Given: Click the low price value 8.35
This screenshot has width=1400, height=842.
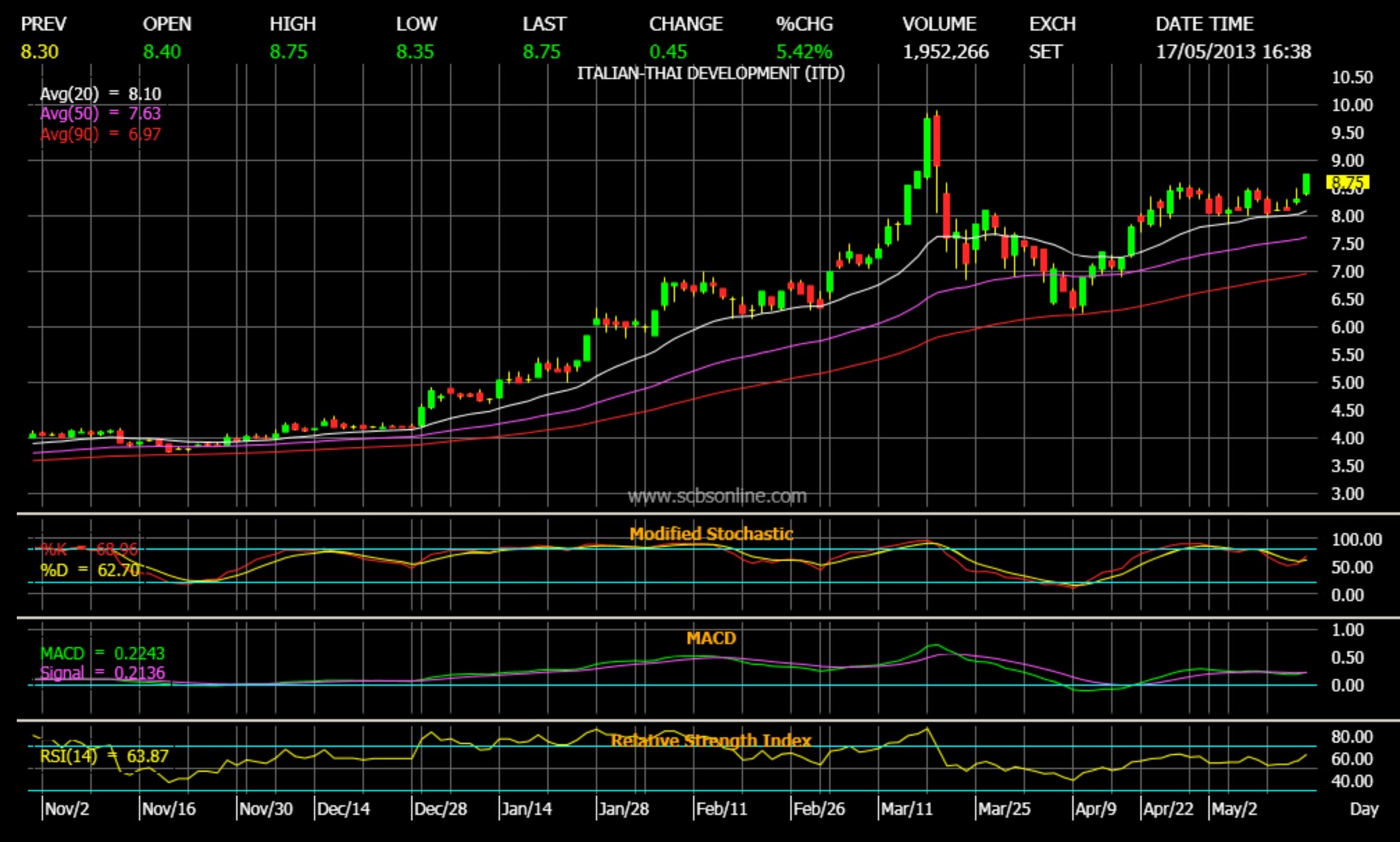Looking at the screenshot, I should click(x=415, y=51).
